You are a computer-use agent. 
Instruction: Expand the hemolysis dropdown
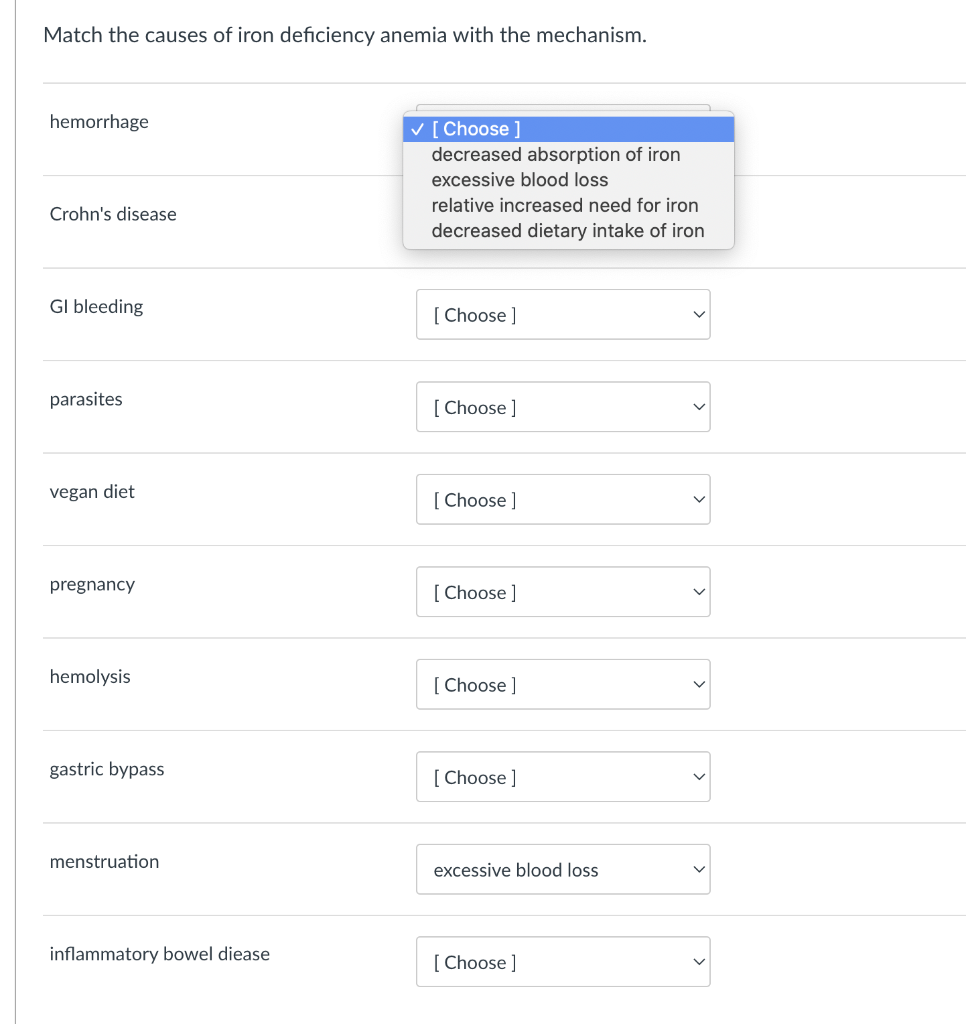click(x=563, y=685)
